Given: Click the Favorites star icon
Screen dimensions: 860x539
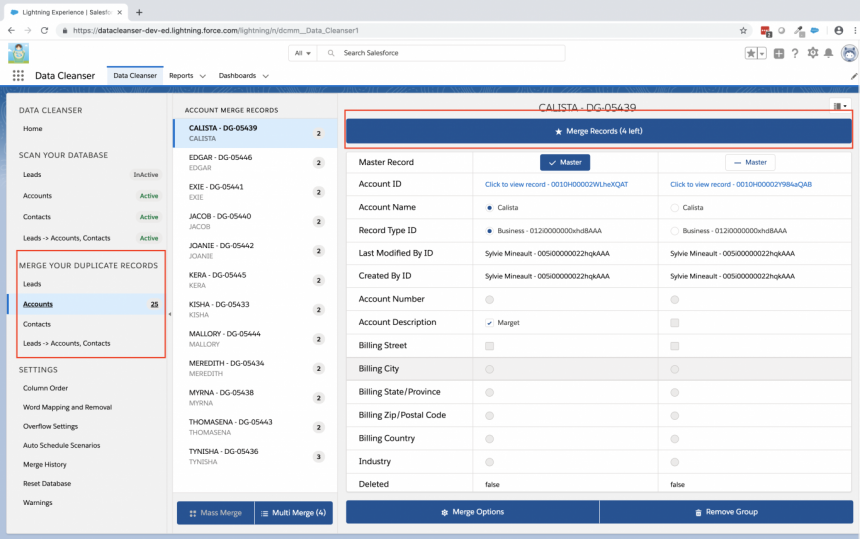Looking at the screenshot, I should pos(751,53).
